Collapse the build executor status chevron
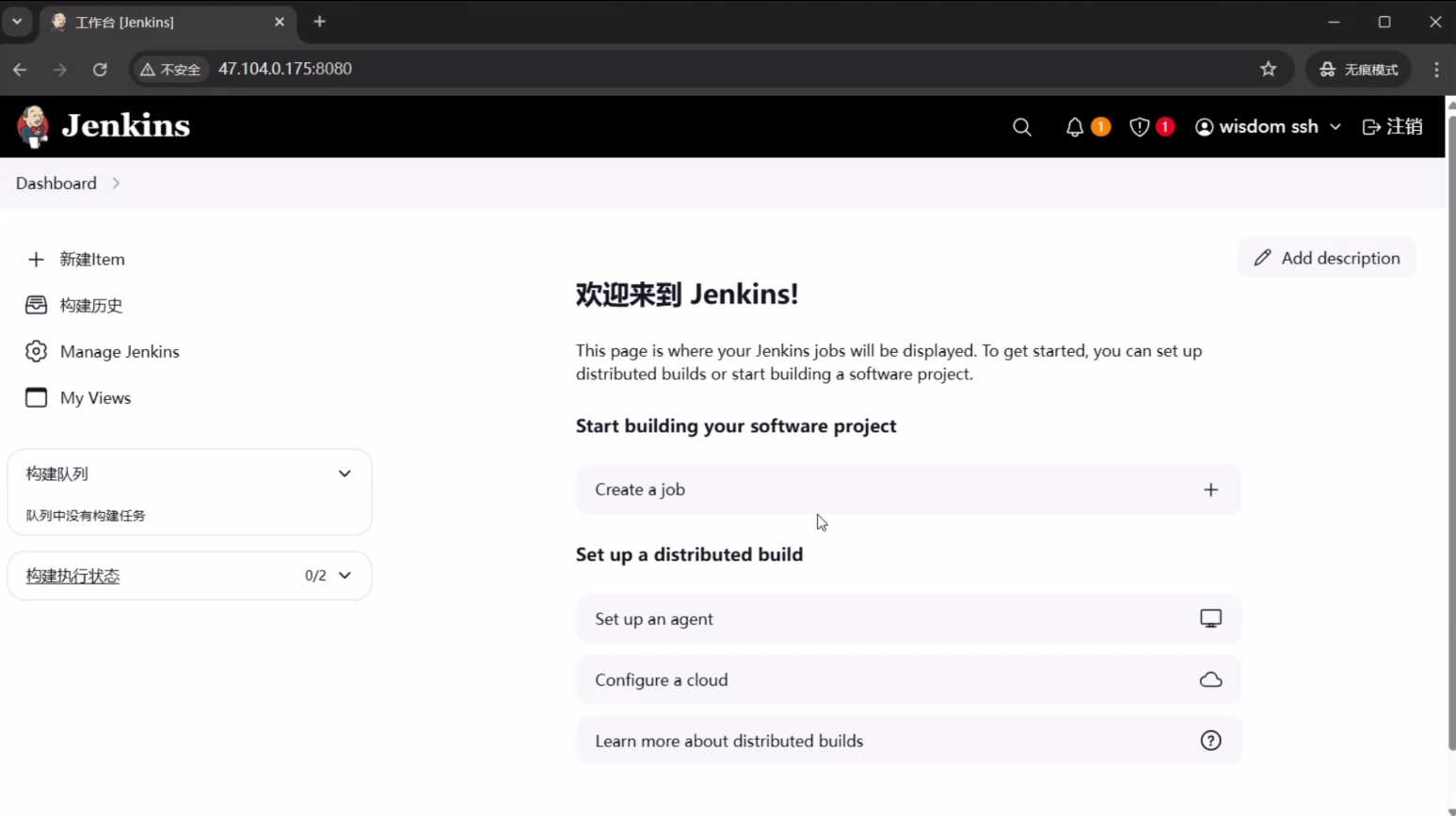 344,575
